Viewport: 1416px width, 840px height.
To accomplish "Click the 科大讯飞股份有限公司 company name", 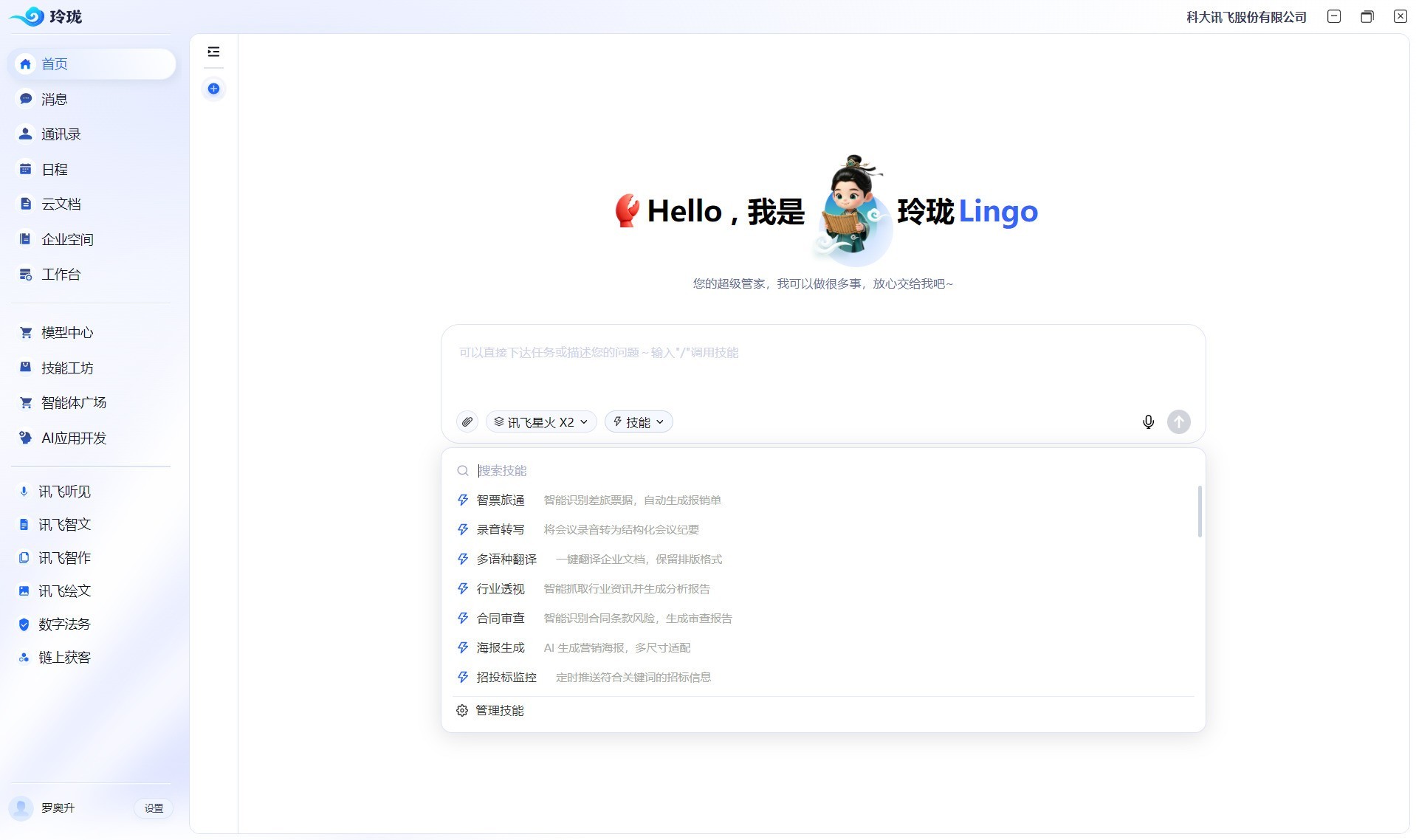I will 1246,17.
